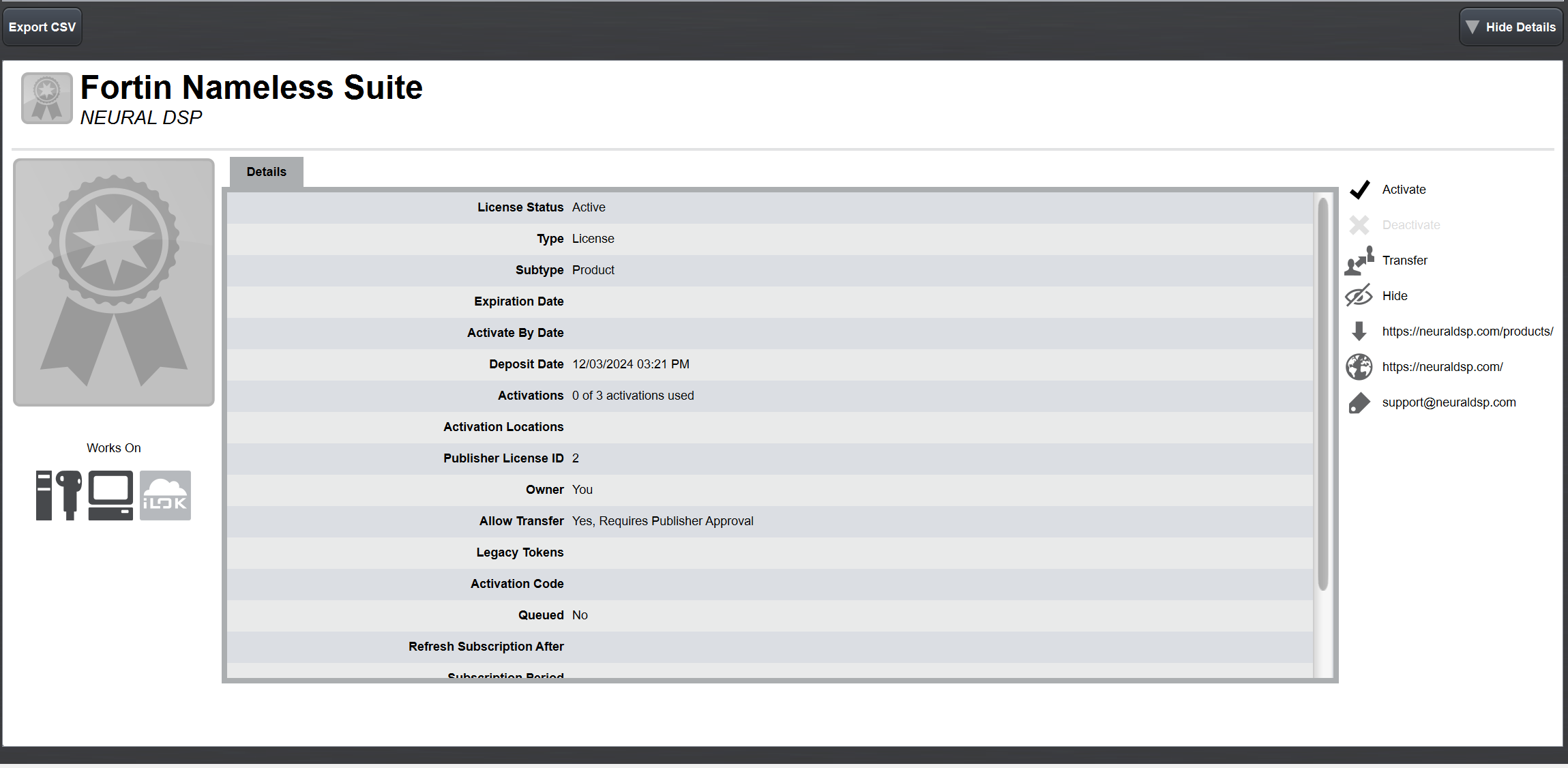This screenshot has width=1568, height=768.
Task: Click the Hide label
Action: [x=1395, y=296]
